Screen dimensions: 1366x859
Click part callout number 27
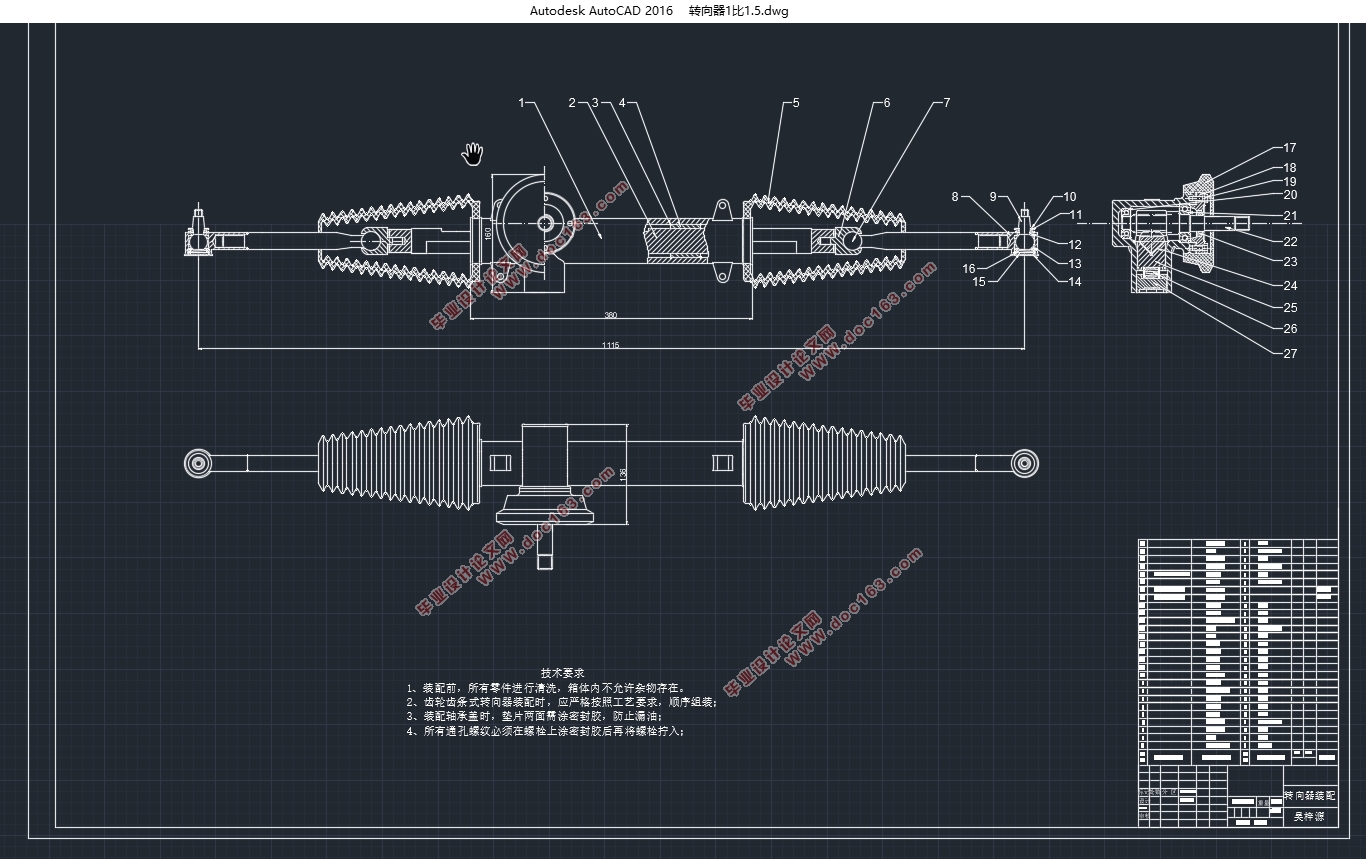coord(1290,353)
